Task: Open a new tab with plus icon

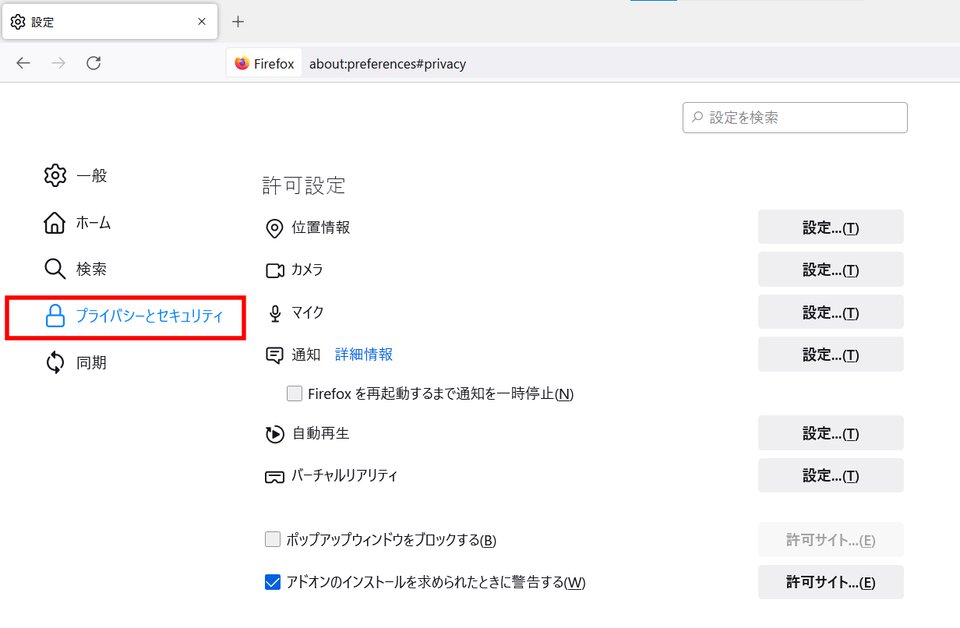Action: tap(238, 22)
